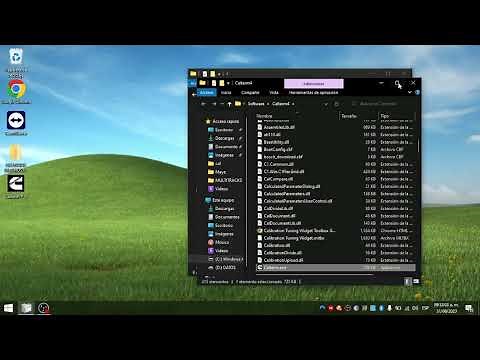
Task: Open the Windows Start menu
Action: (8, 308)
